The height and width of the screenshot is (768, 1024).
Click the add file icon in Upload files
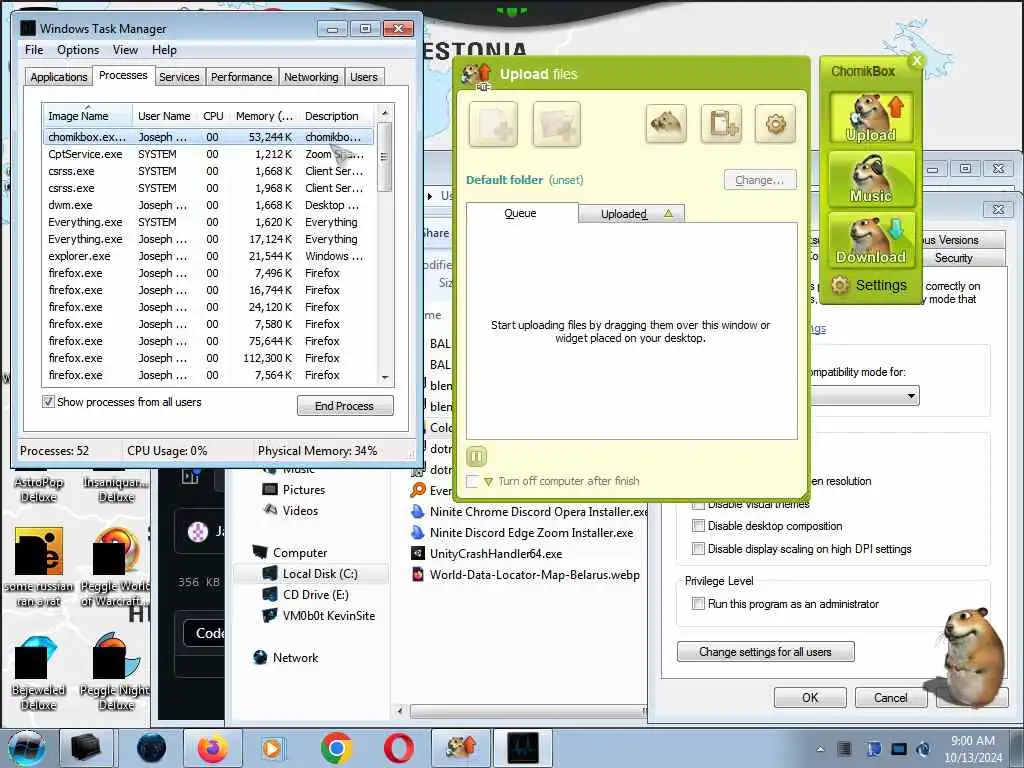coord(493,124)
